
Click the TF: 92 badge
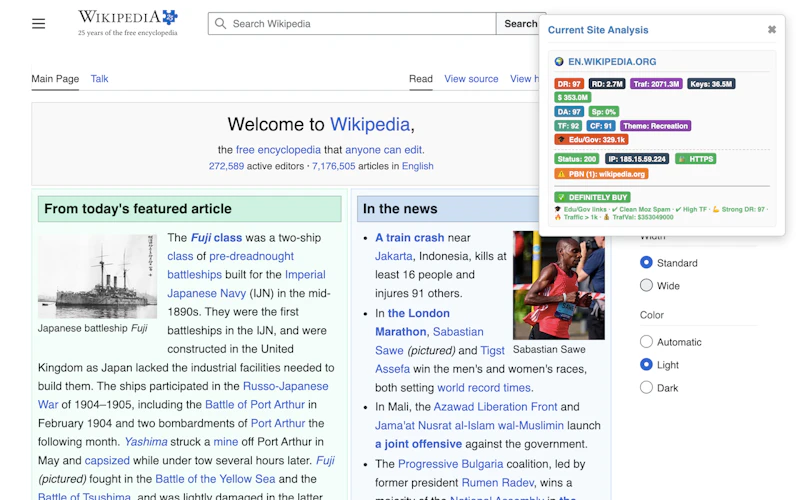(568, 126)
